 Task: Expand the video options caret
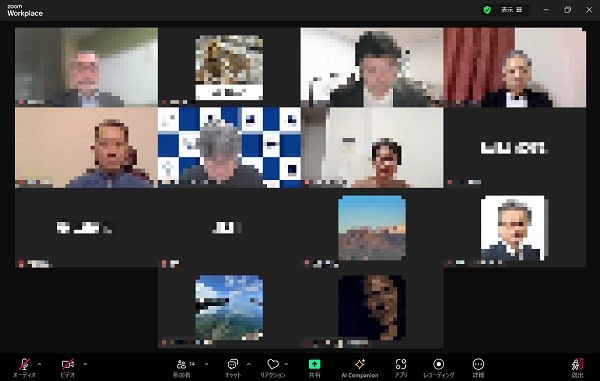click(x=85, y=364)
